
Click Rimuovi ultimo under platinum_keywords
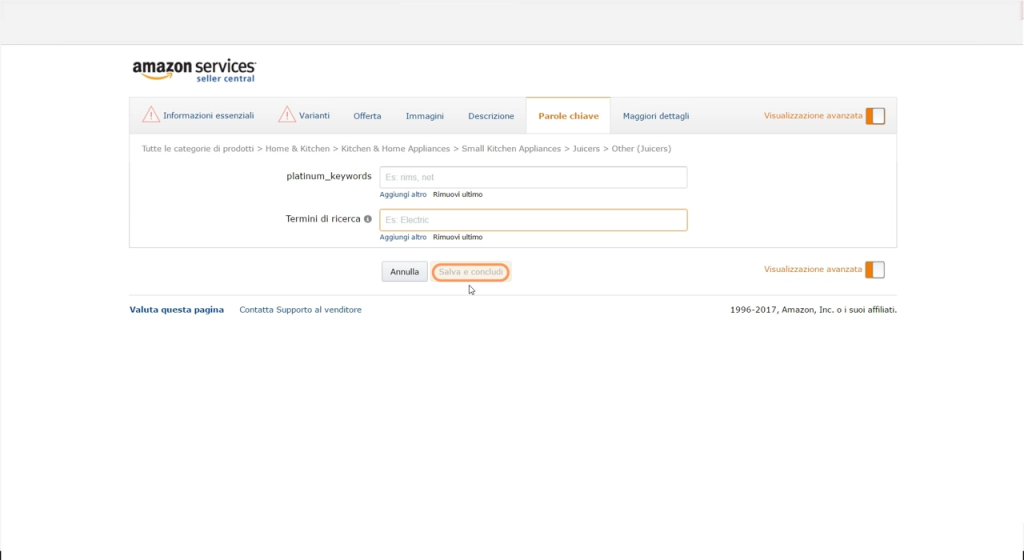[x=457, y=195]
